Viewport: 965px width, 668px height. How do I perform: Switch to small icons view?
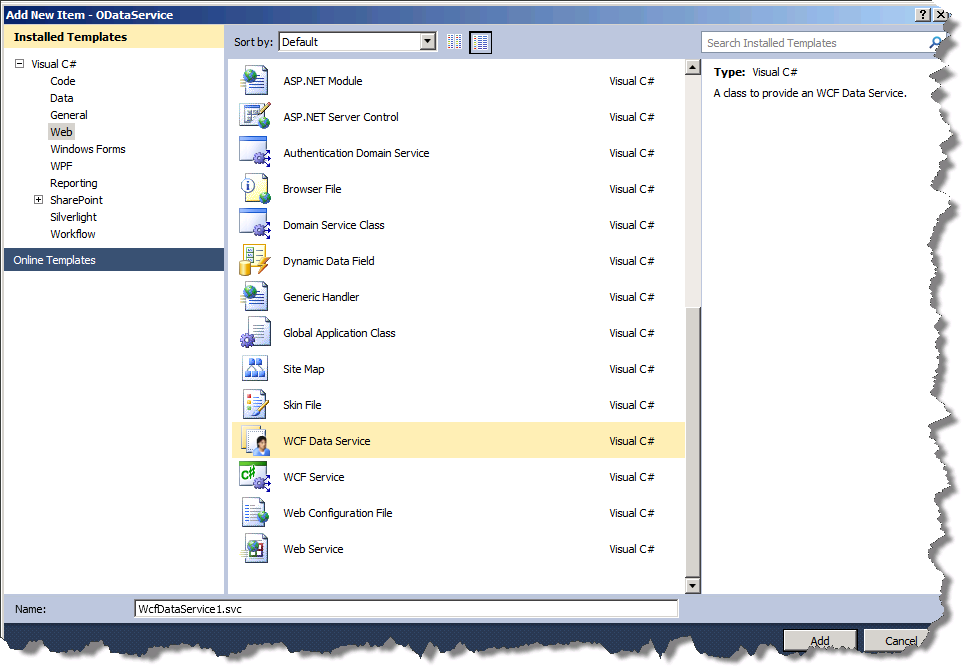point(454,42)
